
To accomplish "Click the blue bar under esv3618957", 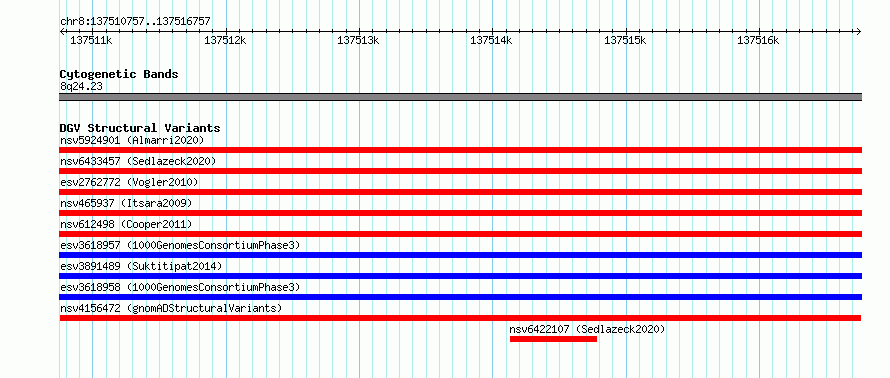I will point(460,255).
